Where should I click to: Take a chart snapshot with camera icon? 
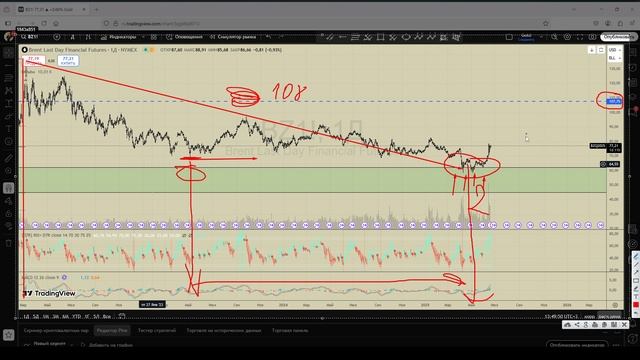point(592,37)
